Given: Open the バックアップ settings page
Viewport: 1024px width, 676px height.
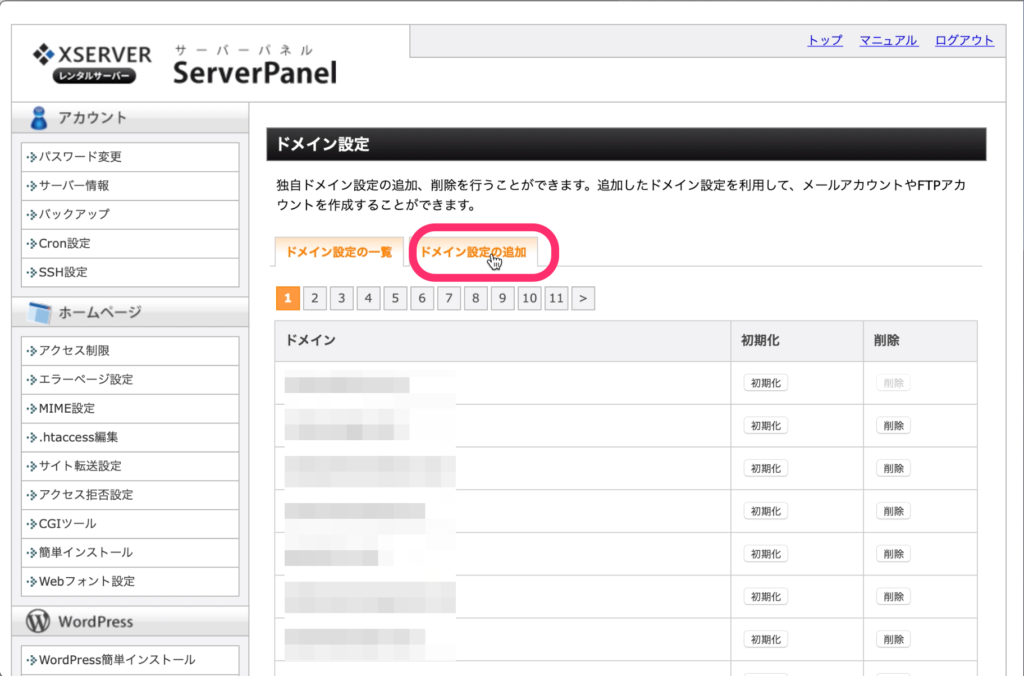Looking at the screenshot, I should pos(75,215).
